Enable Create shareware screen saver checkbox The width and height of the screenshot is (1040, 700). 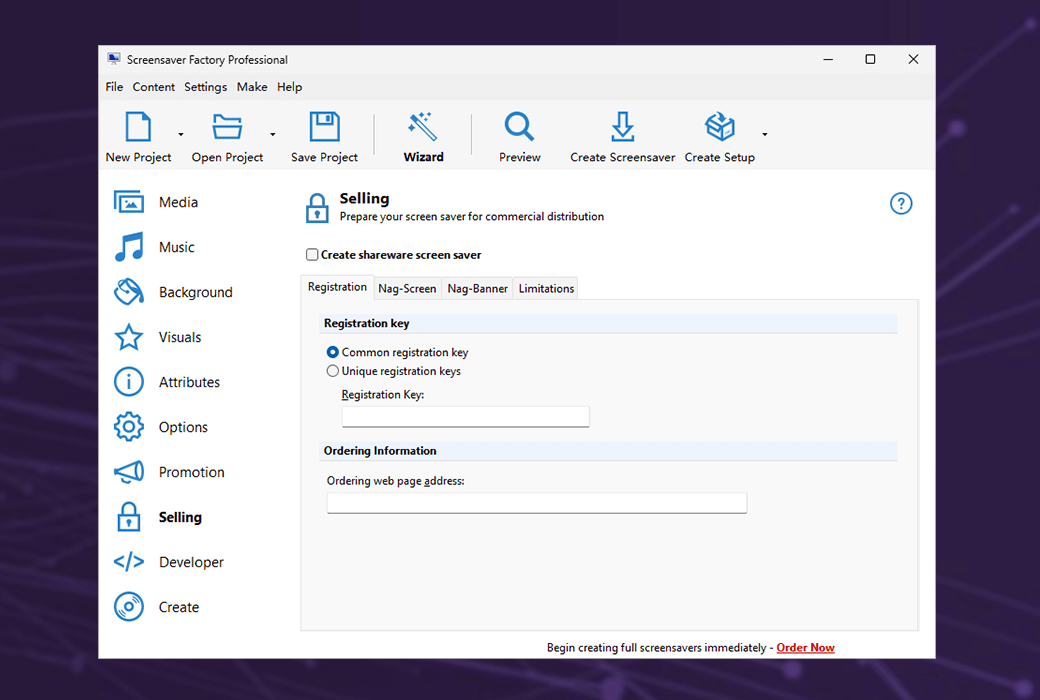coord(312,255)
